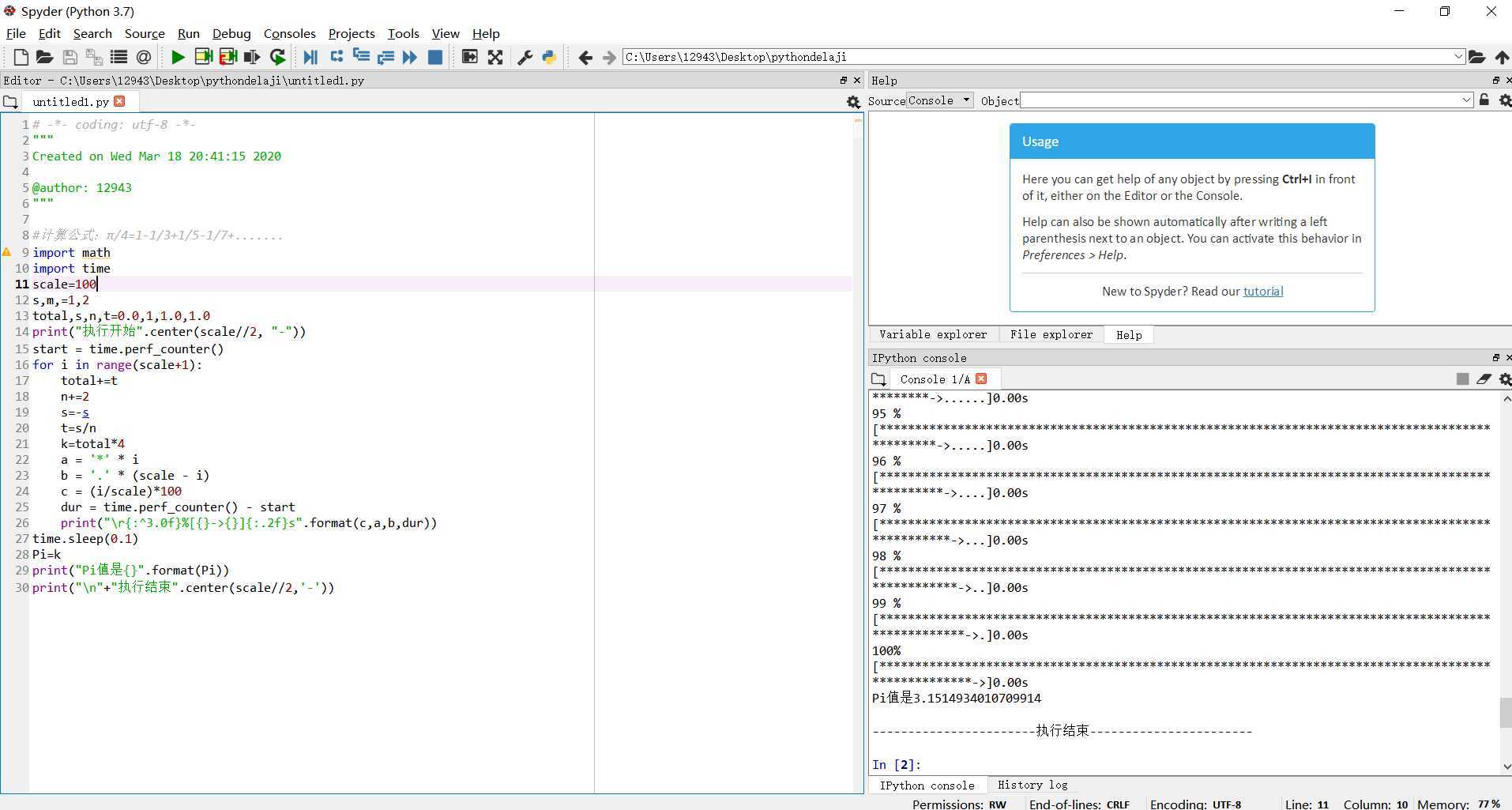Expand the Object combo box arrow
Screen dimensions: 1512x810
pyautogui.click(x=1466, y=100)
